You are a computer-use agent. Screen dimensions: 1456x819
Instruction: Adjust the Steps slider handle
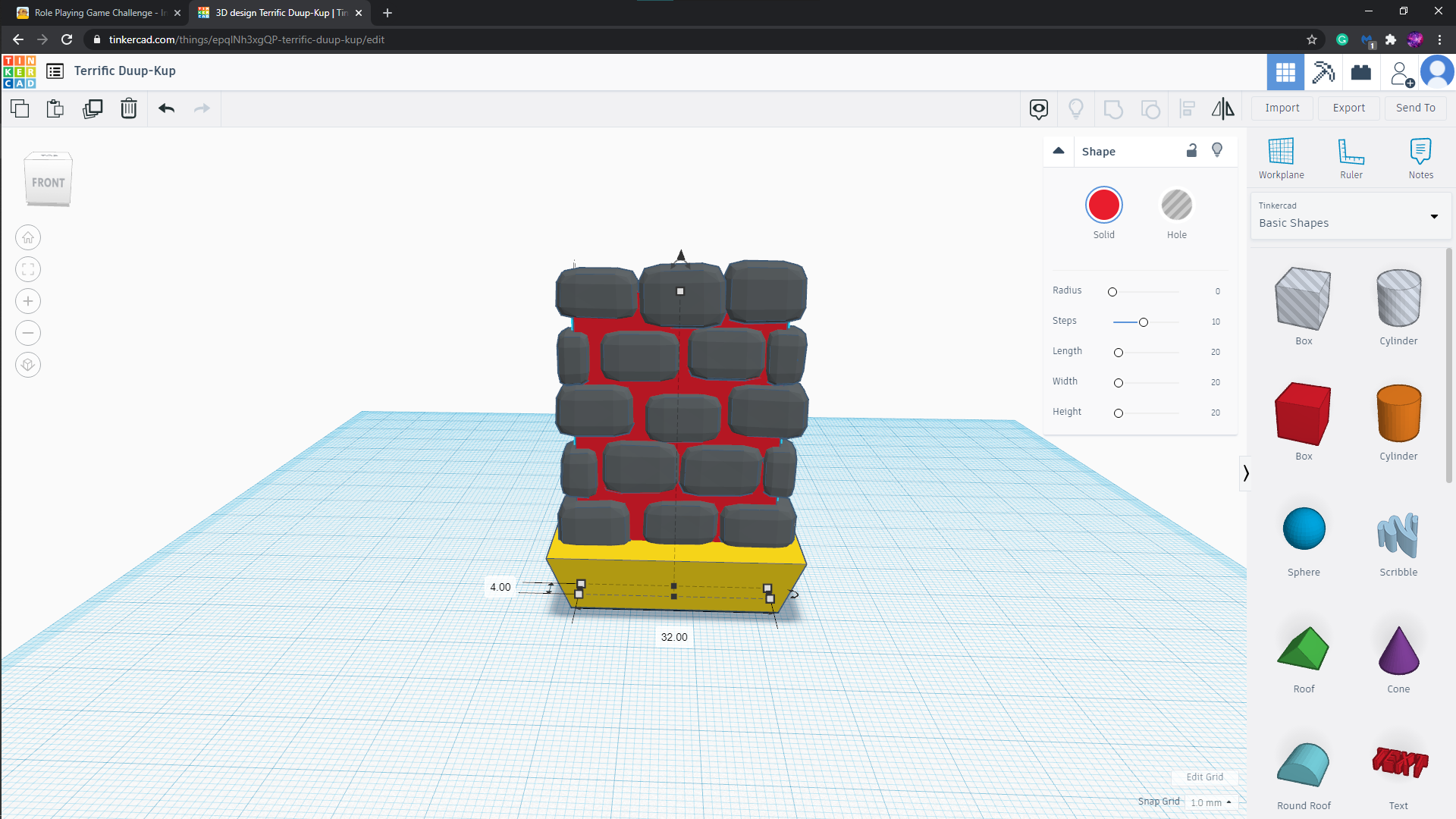click(x=1144, y=322)
